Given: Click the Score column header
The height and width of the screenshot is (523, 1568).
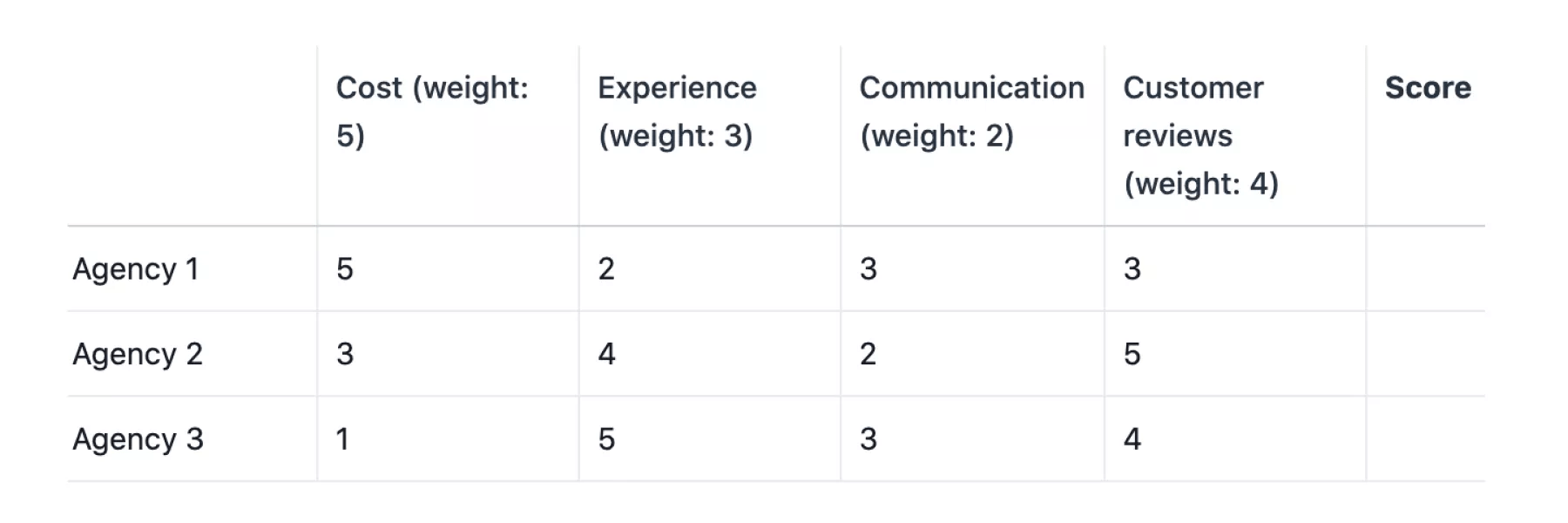Looking at the screenshot, I should click(1427, 88).
